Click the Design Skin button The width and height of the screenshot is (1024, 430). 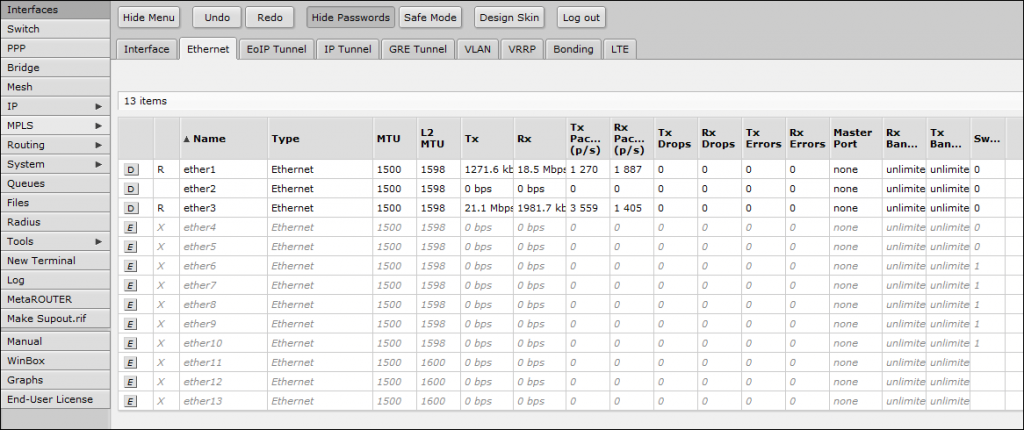coord(509,18)
